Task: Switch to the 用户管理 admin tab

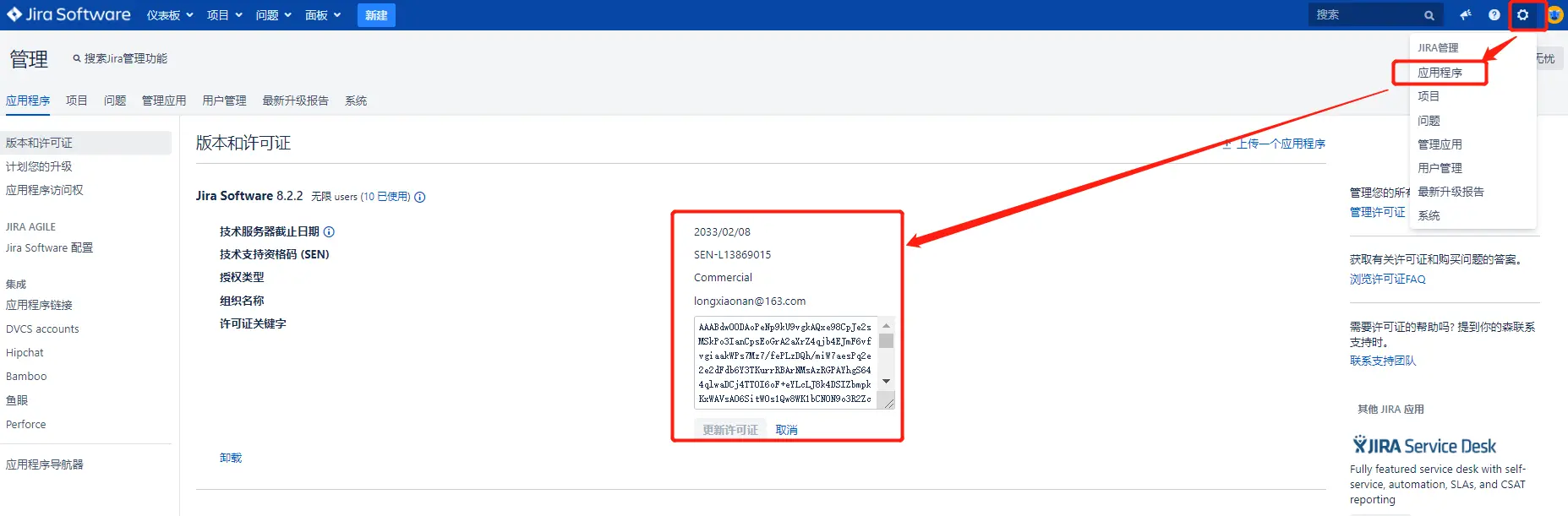Action: [x=224, y=100]
